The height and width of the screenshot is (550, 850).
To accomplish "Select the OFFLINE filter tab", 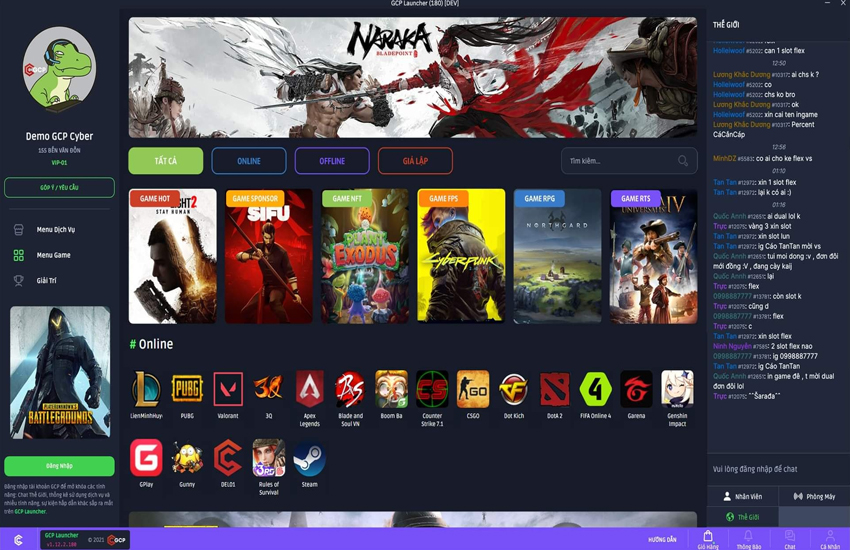I will pyautogui.click(x=332, y=161).
